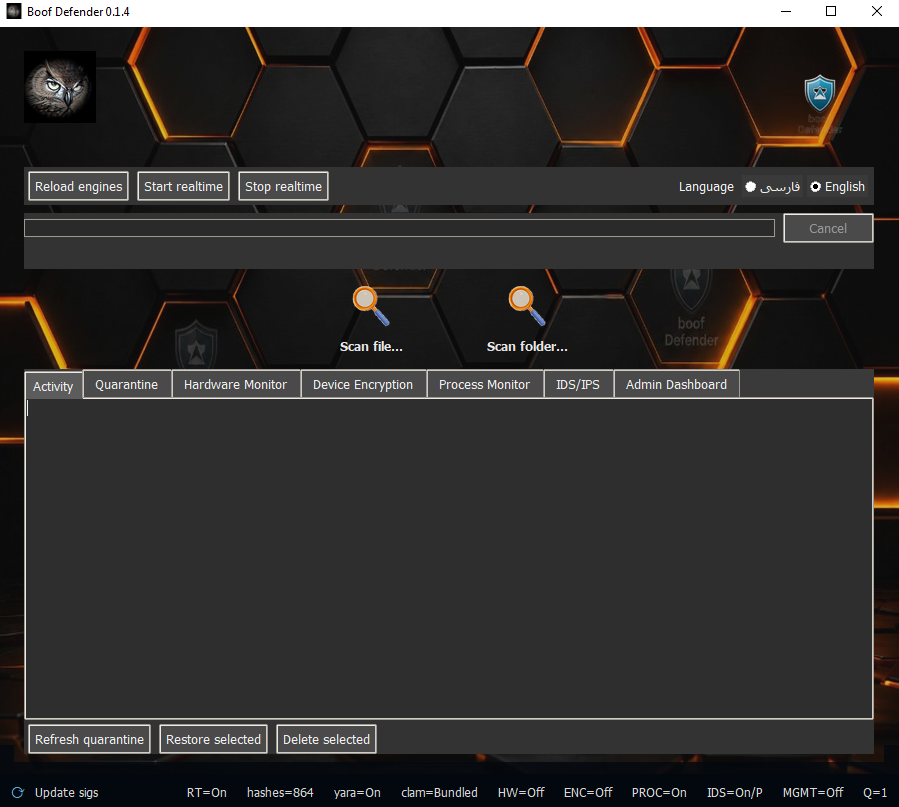
Task: Click the RT=On status entry
Action: (x=207, y=793)
